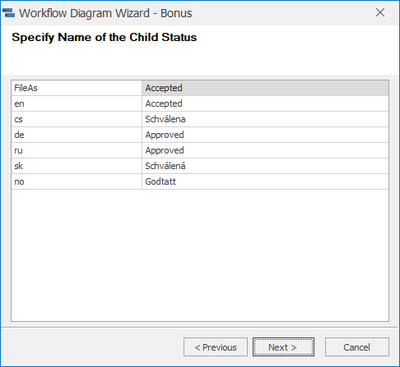Select the de translation cell Approved
This screenshot has height=367, width=400.
tap(265, 135)
